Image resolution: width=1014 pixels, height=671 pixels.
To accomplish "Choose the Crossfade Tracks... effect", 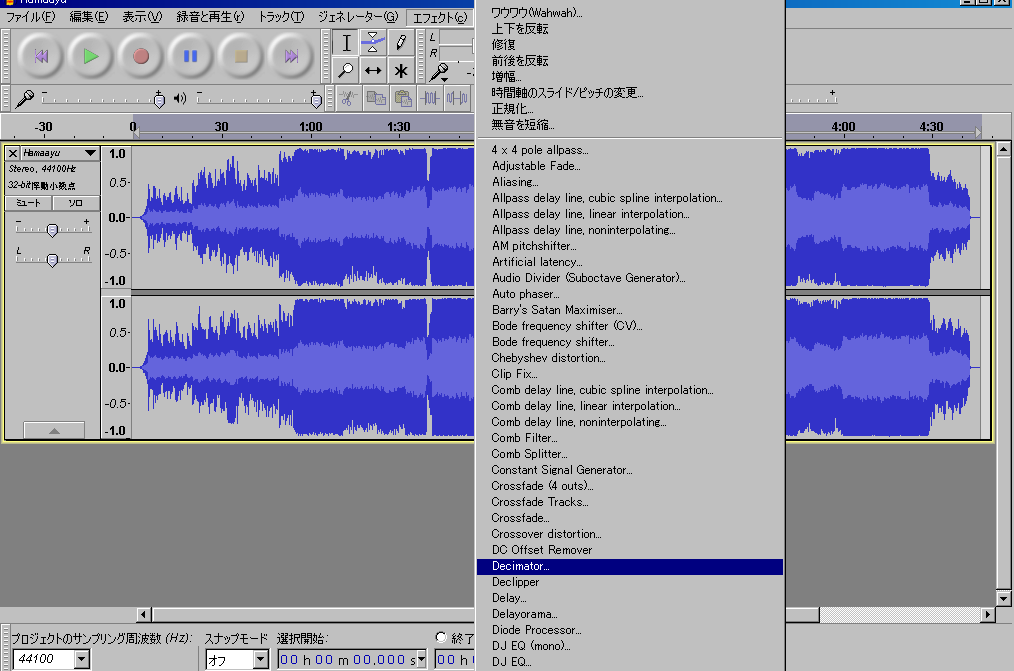I will (x=630, y=502).
